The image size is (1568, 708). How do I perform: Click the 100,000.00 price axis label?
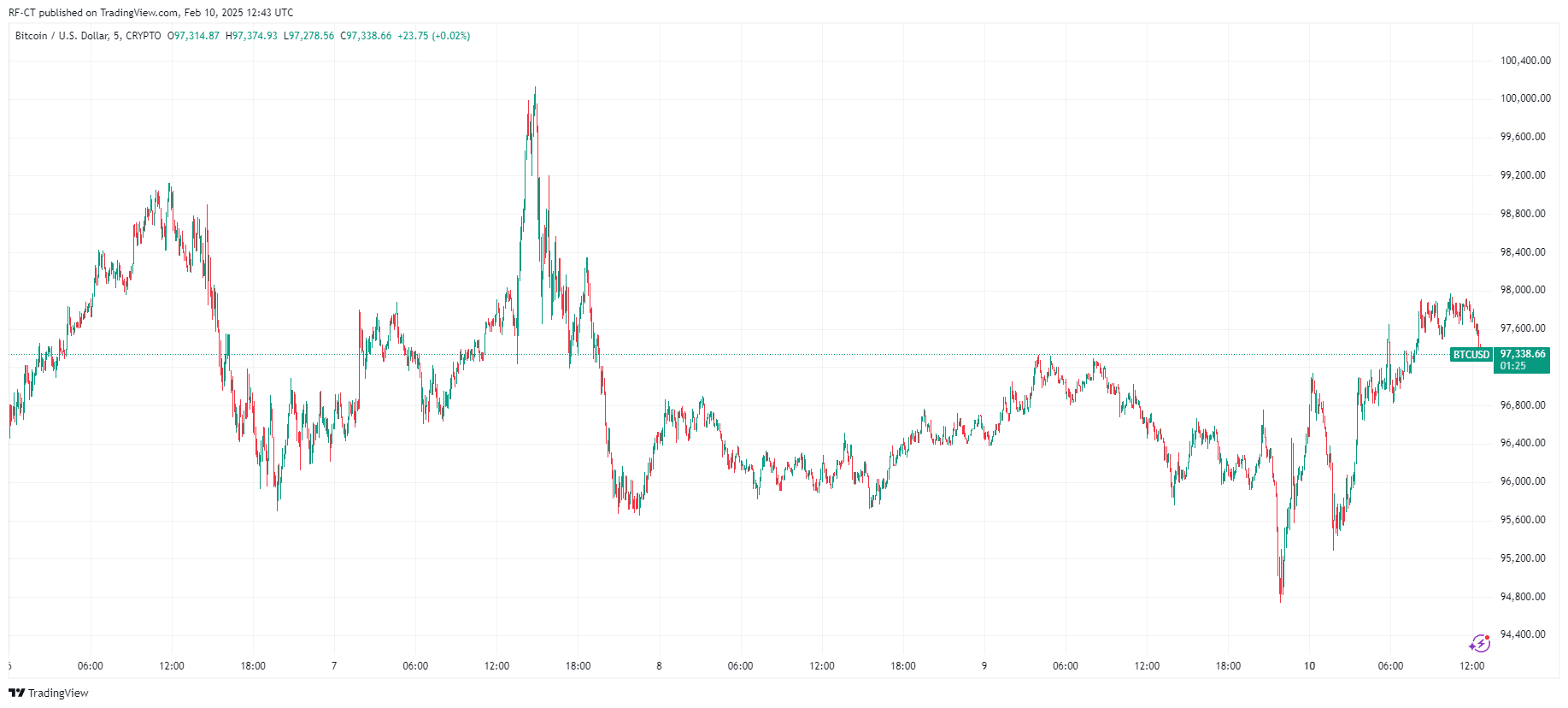coord(1525,98)
